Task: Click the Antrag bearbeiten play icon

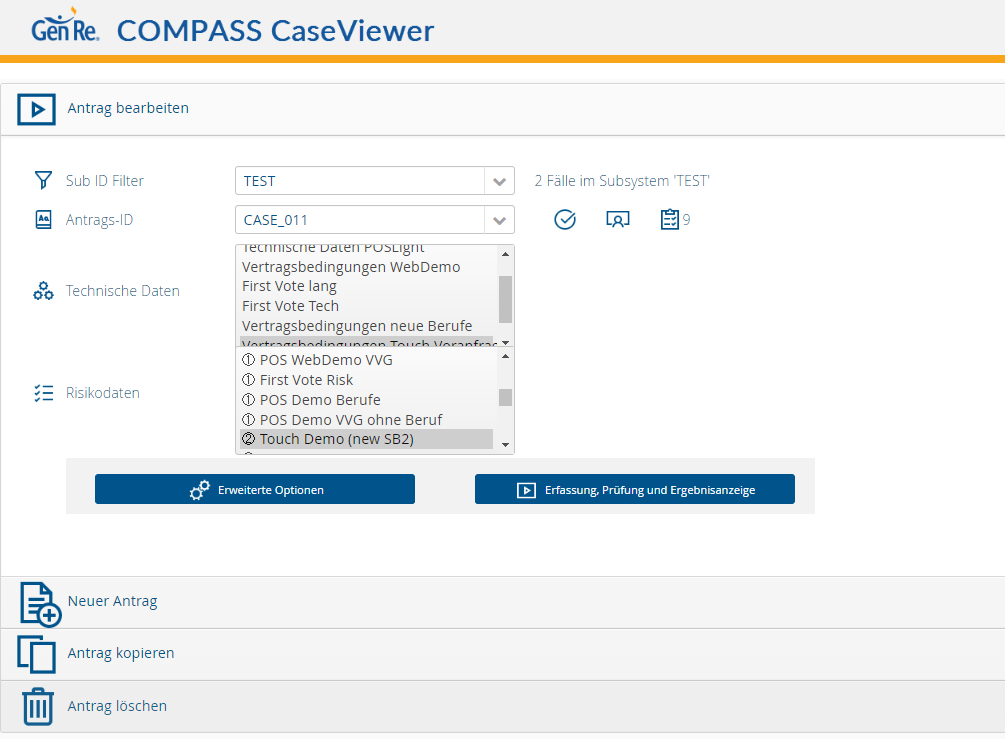Action: 36,109
